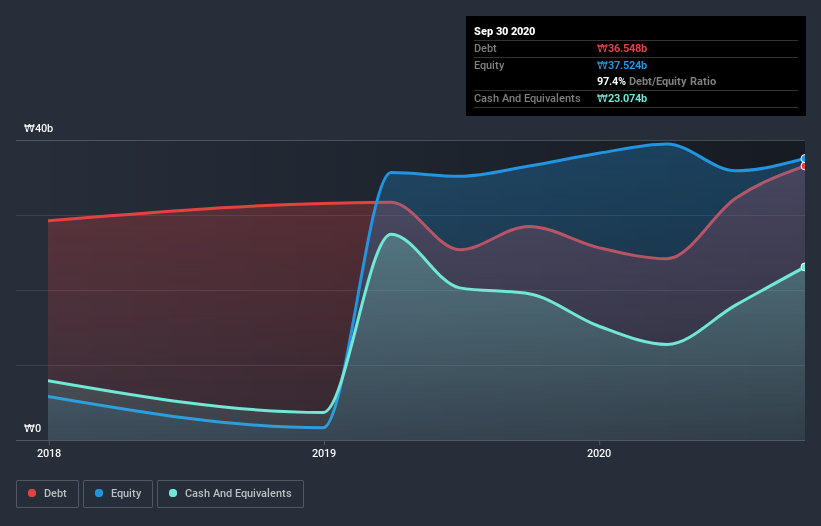This screenshot has height=526, width=821.
Task: Toggle the Debt series legend button
Action: (48, 494)
